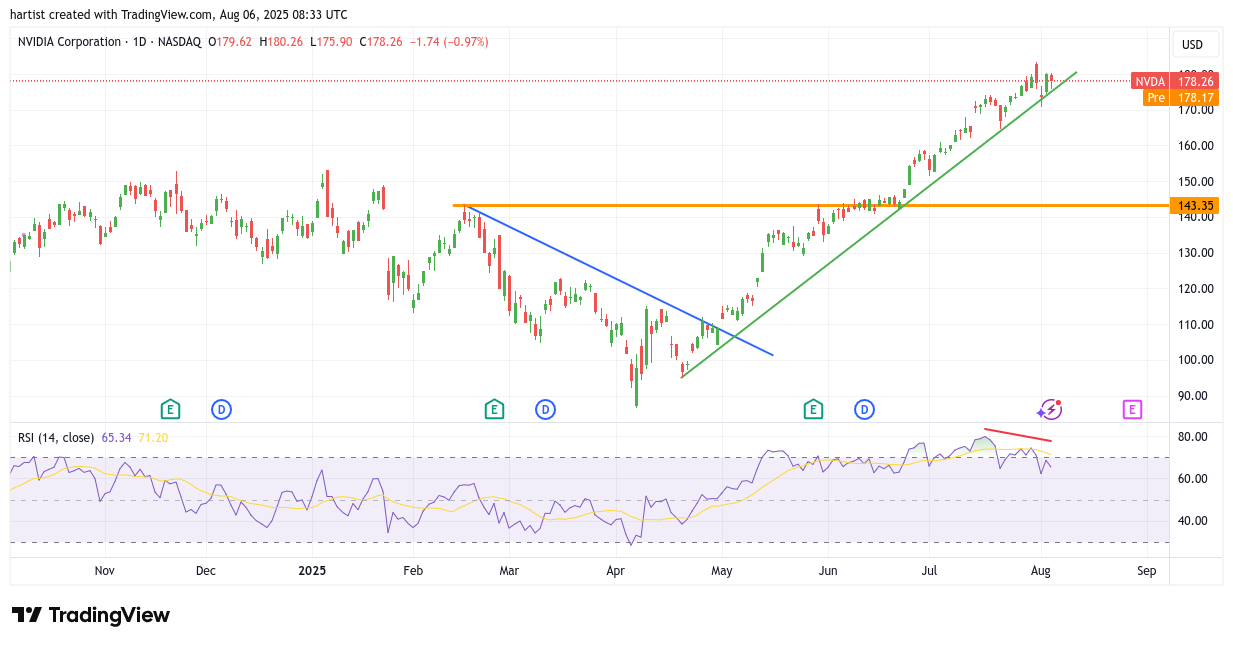1233x645 pixels.
Task: Click the Nov label on time axis
Action: (104, 571)
